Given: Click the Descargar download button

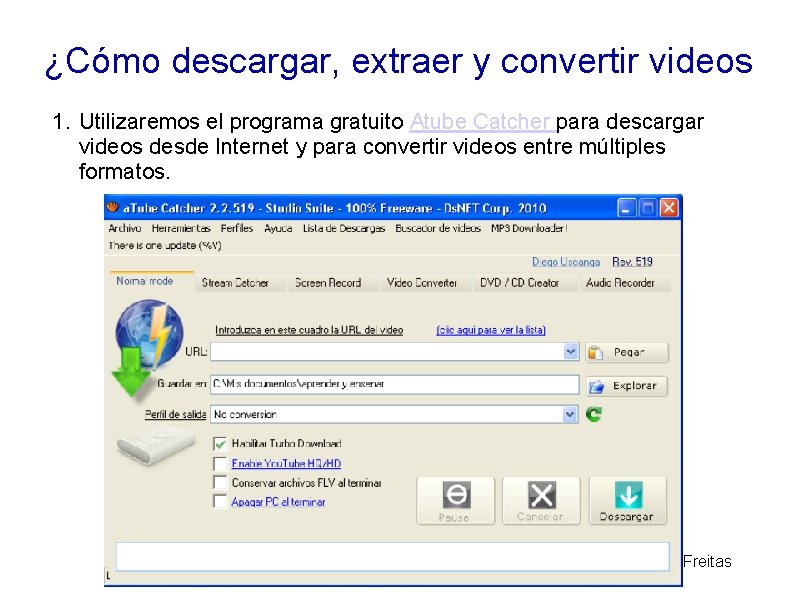Looking at the screenshot, I should tap(628, 501).
